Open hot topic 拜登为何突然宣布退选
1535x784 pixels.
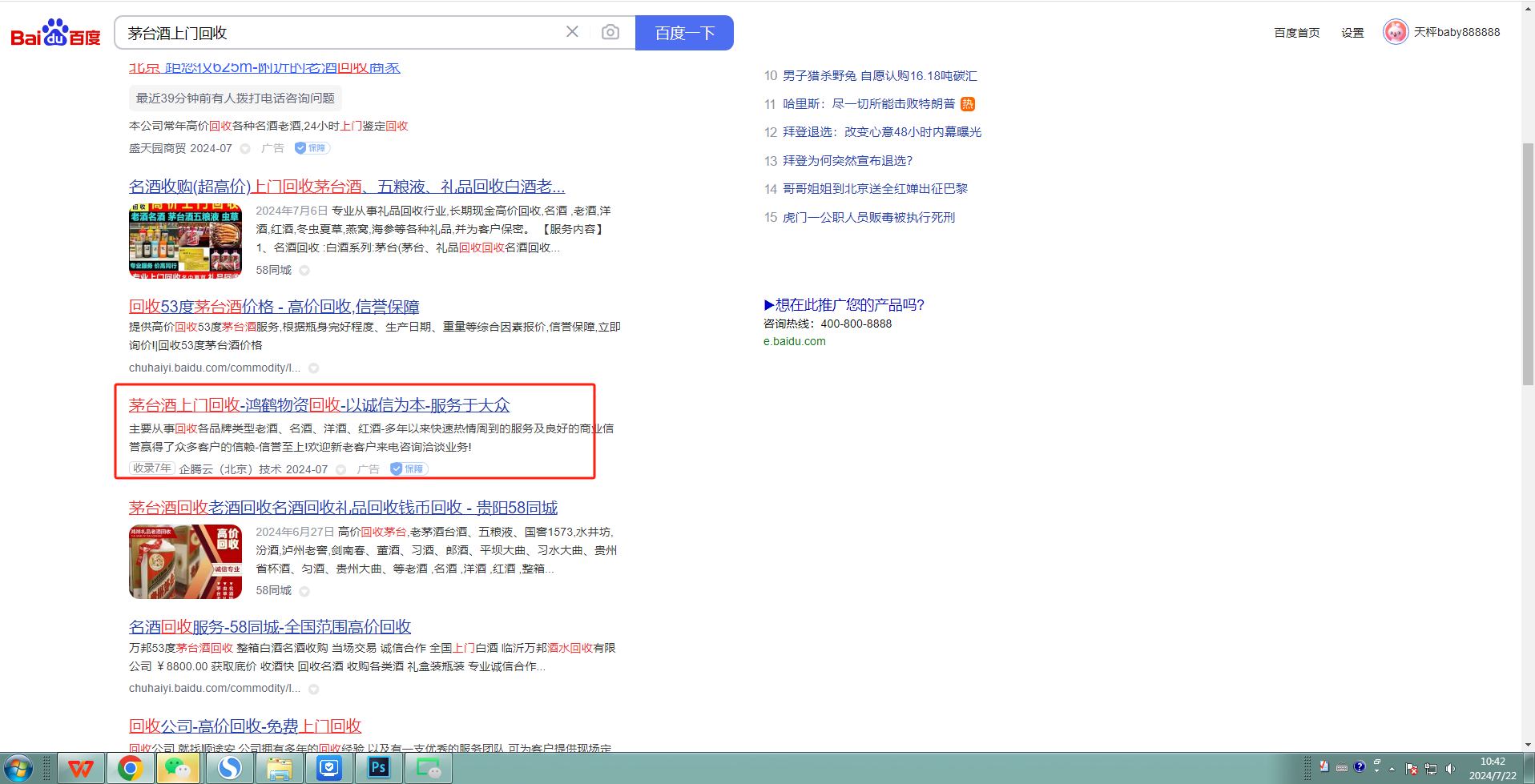[847, 161]
